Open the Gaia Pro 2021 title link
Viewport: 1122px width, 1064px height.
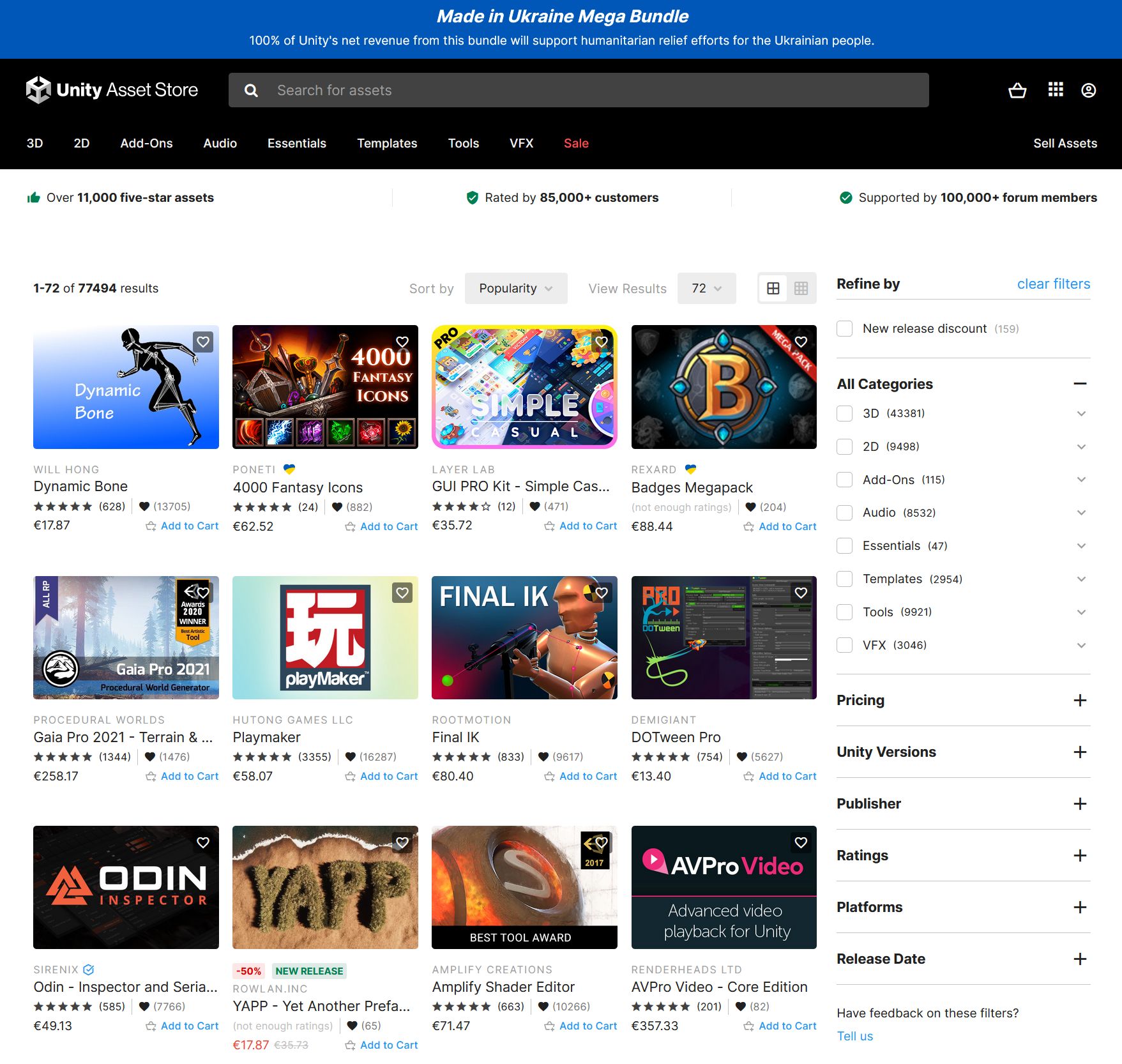(x=123, y=737)
